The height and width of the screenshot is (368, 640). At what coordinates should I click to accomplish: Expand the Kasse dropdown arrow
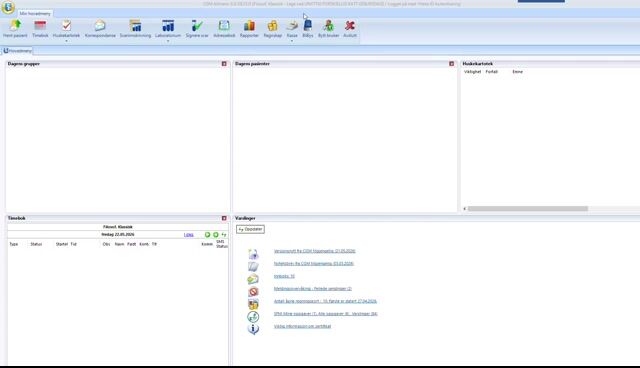coord(292,41)
